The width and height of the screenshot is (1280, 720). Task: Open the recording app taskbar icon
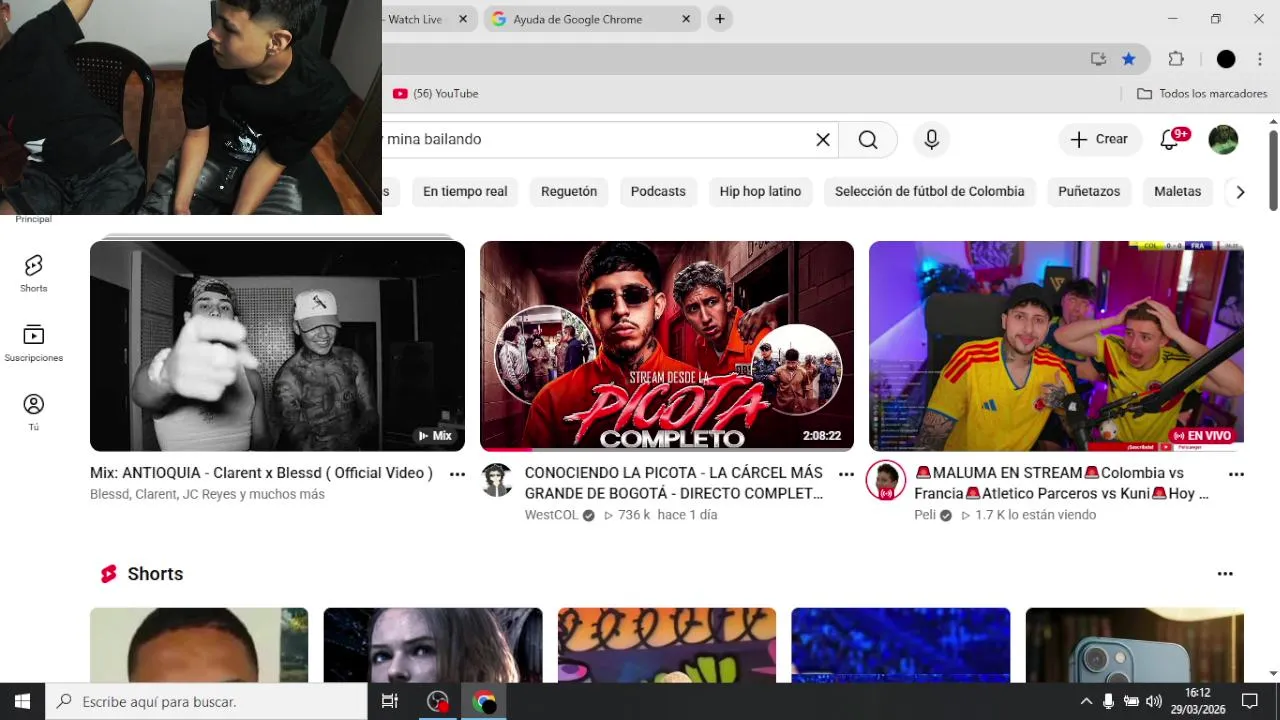437,701
